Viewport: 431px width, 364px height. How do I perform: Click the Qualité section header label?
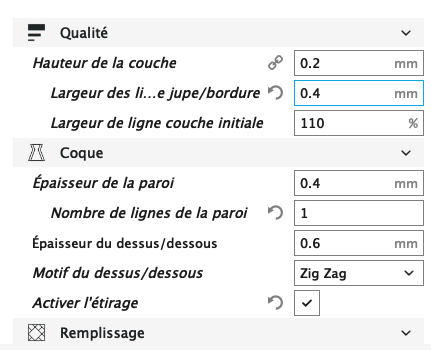pyautogui.click(x=84, y=33)
